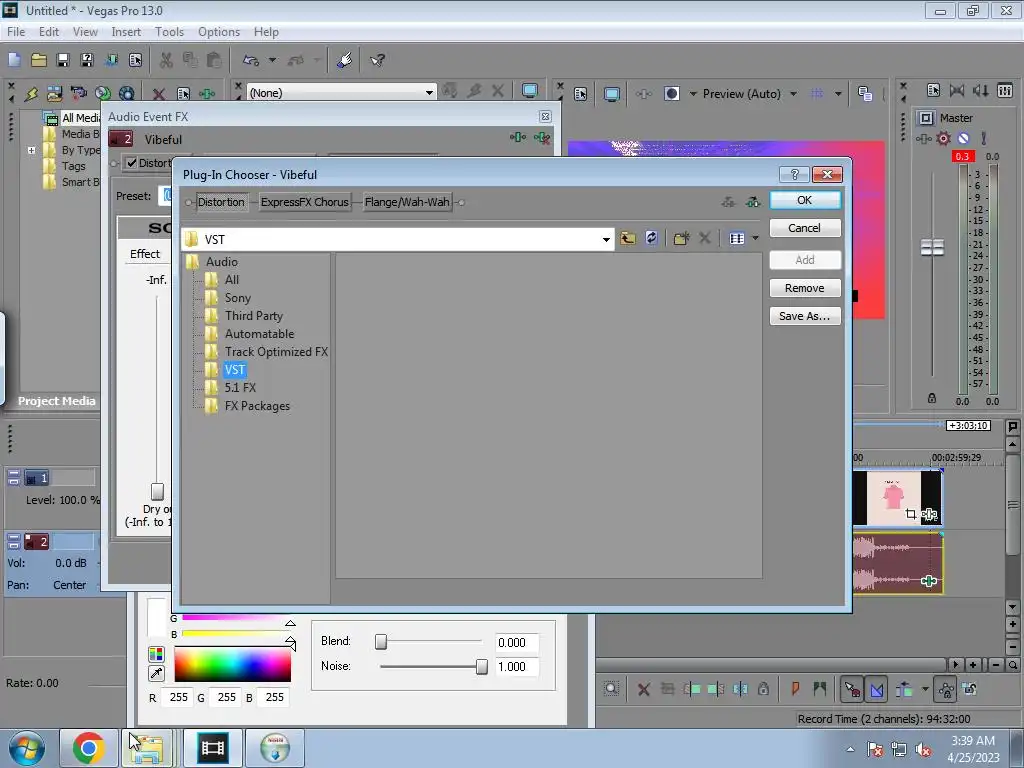
Task: Toggle the Dim Output icon in Master Bus
Action: 981,90
